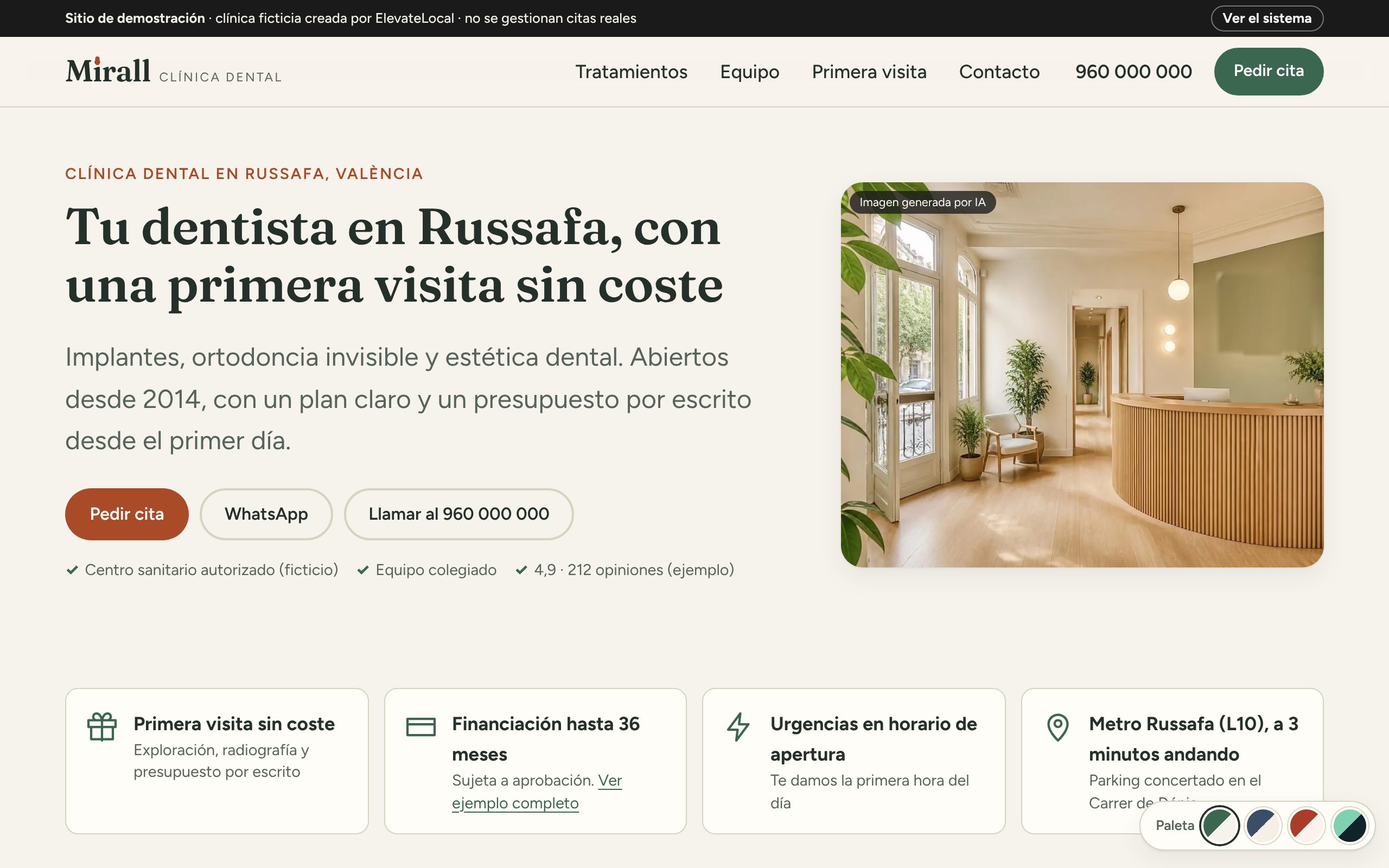Choose the teal and dark palette swatch
Screen dimensions: 1389x868
(1350, 826)
